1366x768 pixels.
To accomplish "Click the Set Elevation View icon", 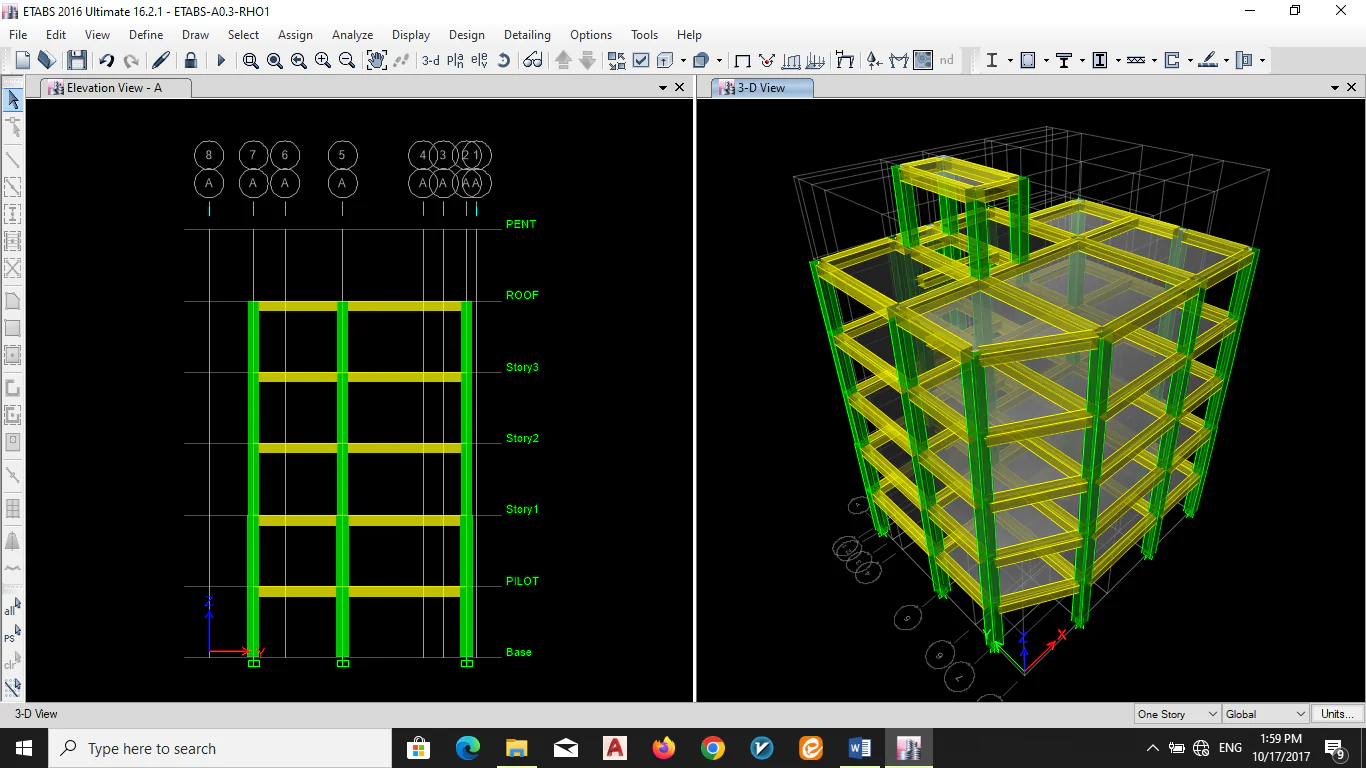I will [x=479, y=61].
